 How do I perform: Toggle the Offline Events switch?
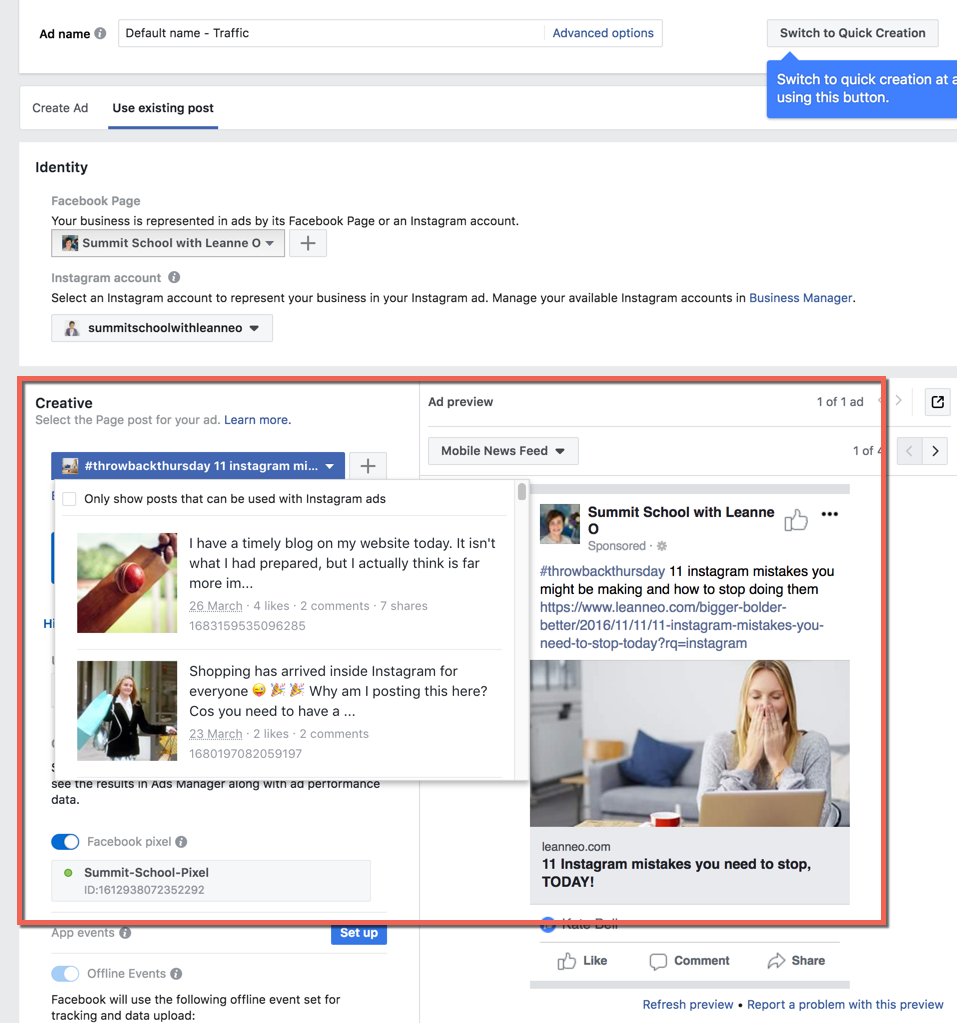pyautogui.click(x=65, y=973)
